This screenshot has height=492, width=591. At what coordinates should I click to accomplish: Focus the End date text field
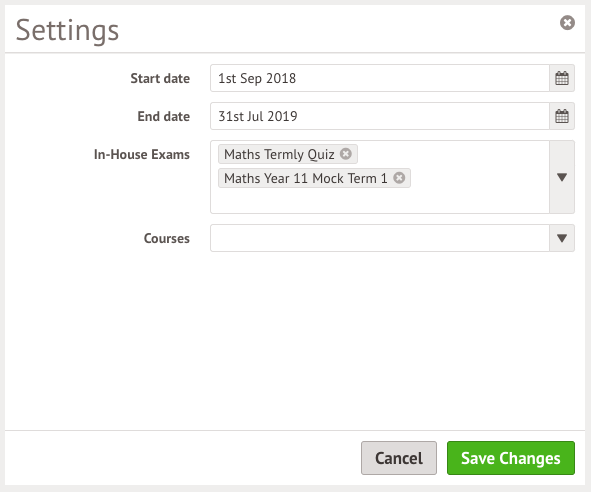pos(380,116)
